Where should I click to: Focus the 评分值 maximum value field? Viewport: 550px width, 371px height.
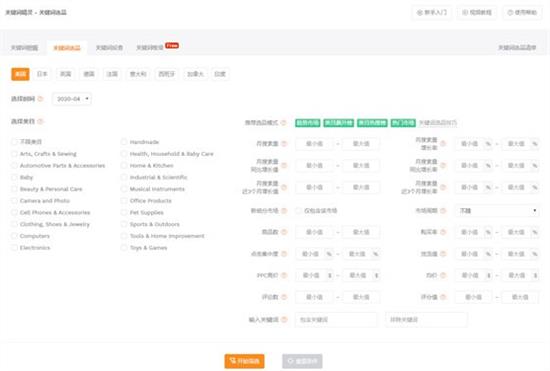(x=520, y=297)
